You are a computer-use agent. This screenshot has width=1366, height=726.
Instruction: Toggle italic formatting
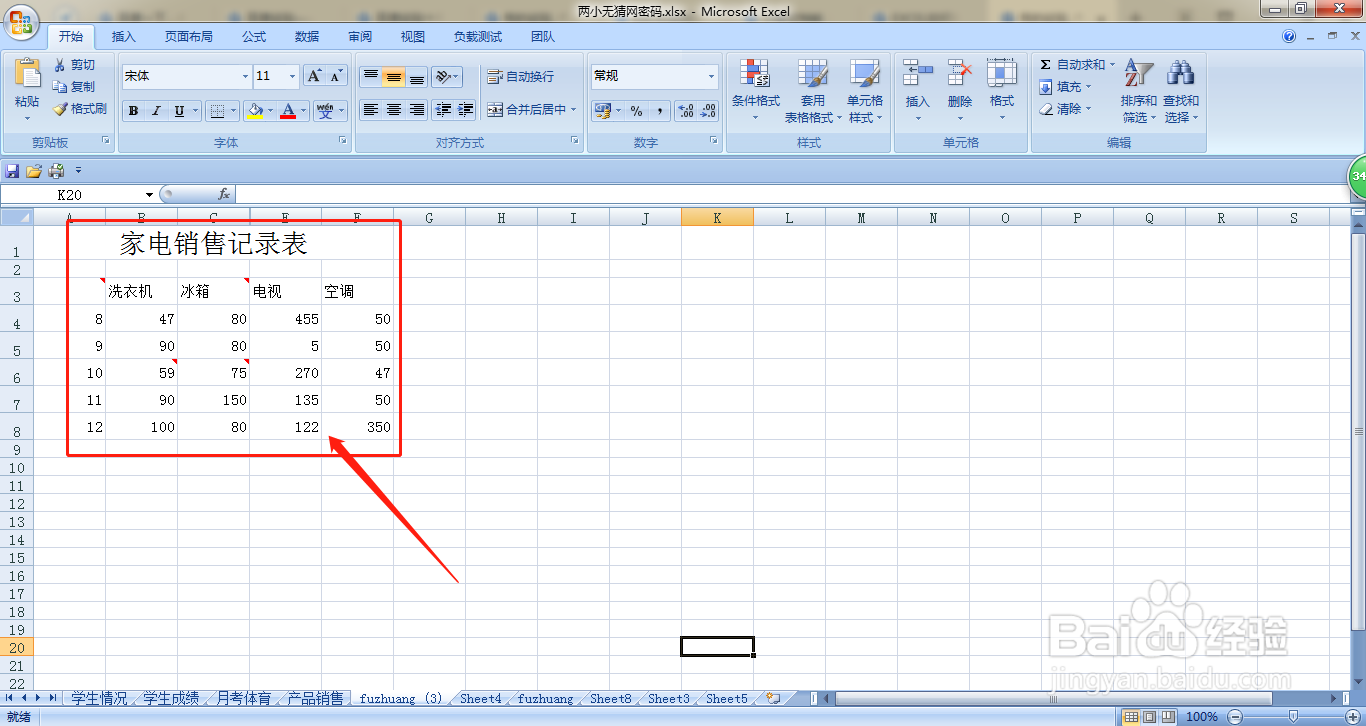156,111
